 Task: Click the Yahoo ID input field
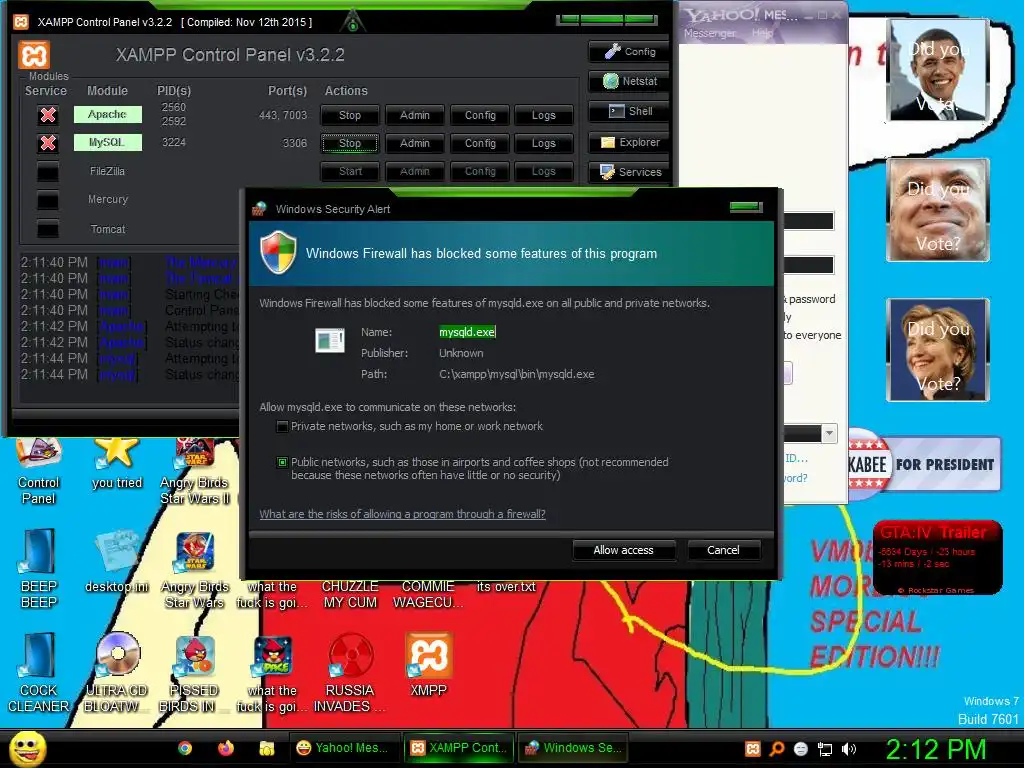[808, 221]
